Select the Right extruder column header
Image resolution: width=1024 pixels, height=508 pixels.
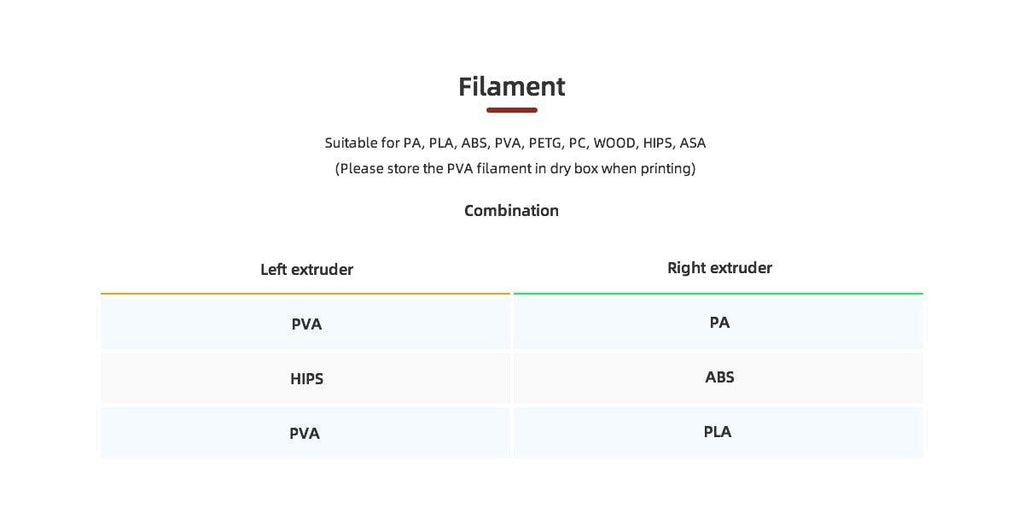coord(720,268)
